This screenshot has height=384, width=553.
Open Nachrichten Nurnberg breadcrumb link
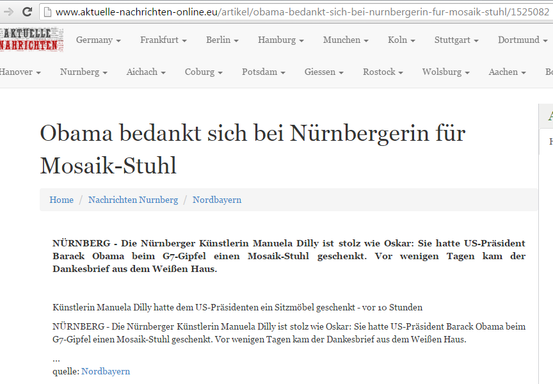[133, 200]
